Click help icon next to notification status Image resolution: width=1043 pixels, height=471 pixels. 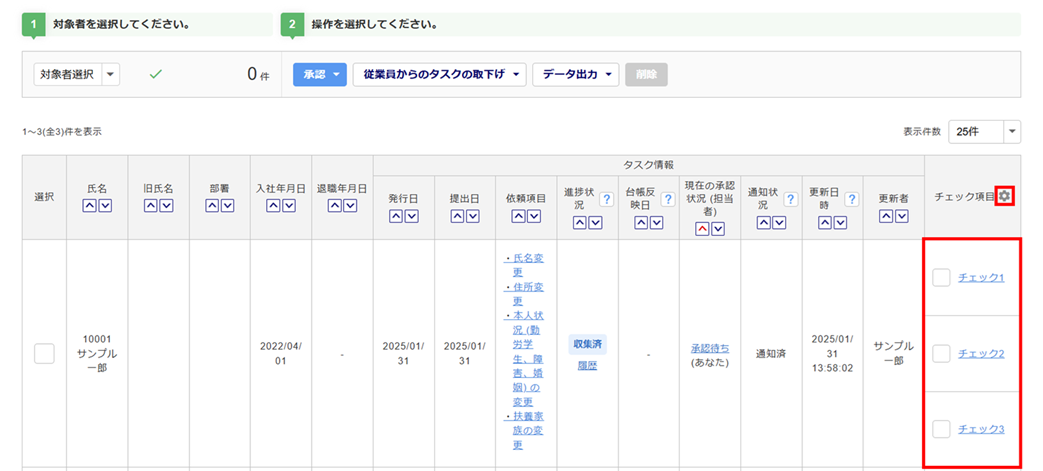(x=791, y=200)
